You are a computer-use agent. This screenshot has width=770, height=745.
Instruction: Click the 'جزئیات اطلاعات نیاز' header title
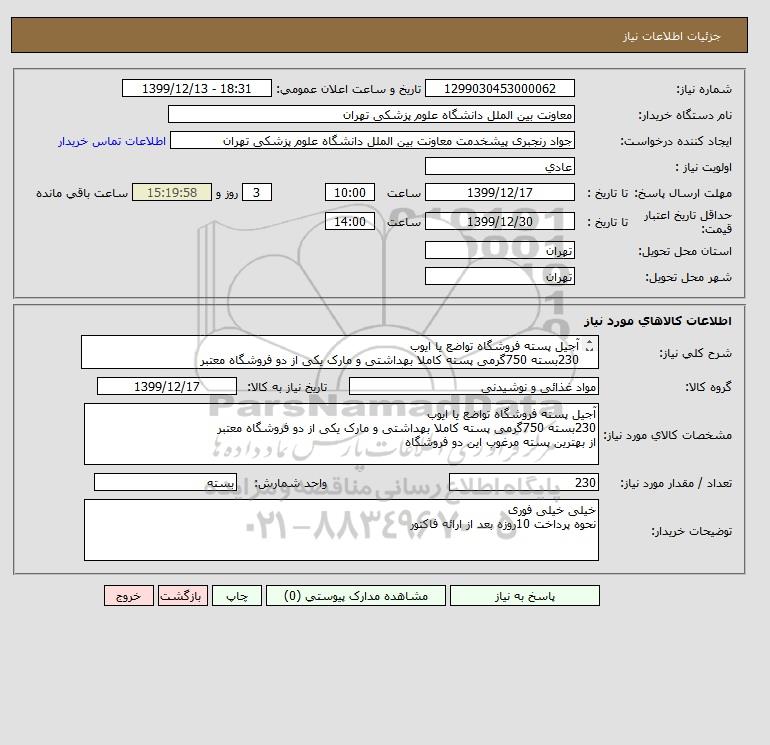[x=671, y=36]
